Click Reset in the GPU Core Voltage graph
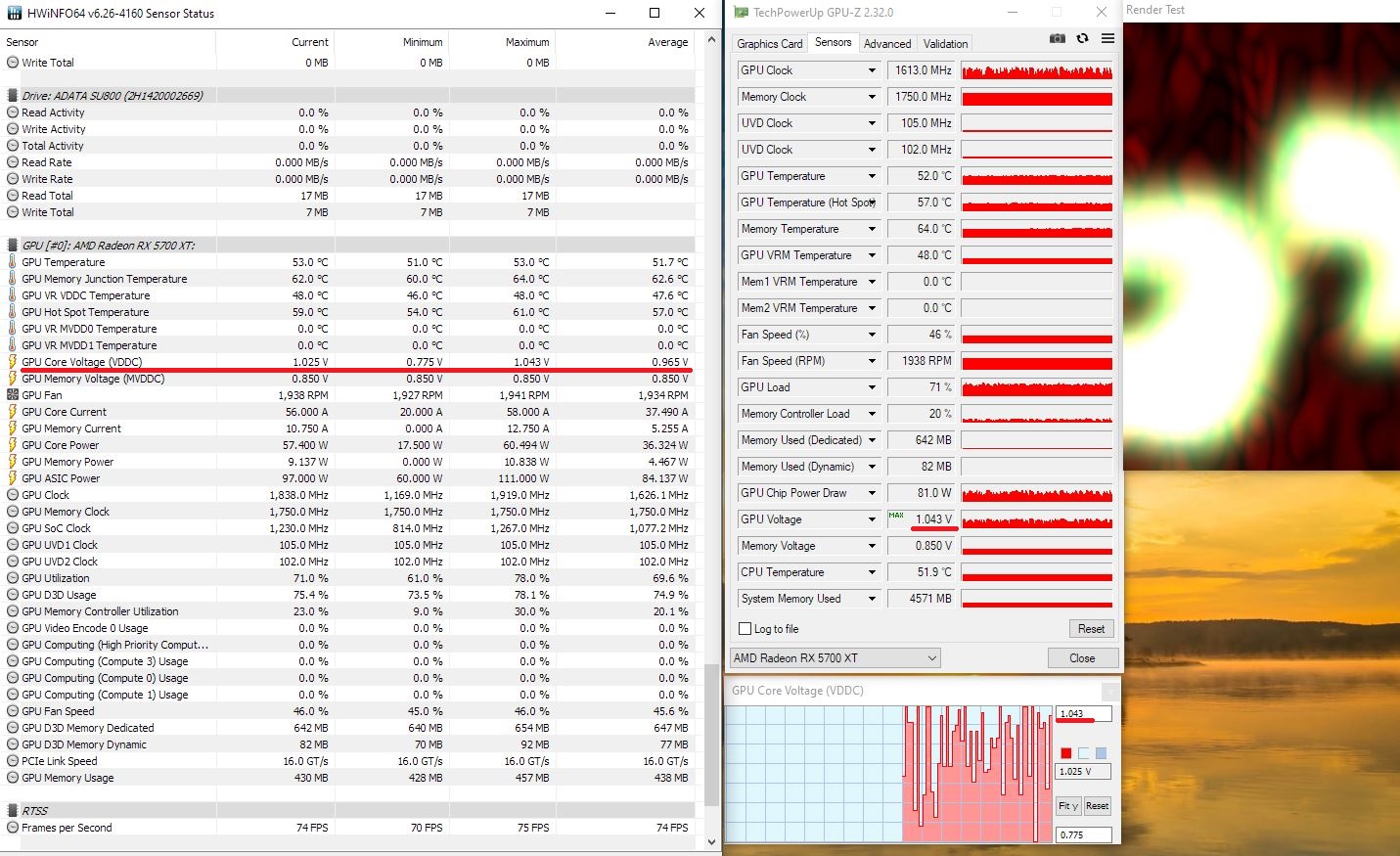Screen dimensions: 1400x856 pyautogui.click(x=1098, y=806)
